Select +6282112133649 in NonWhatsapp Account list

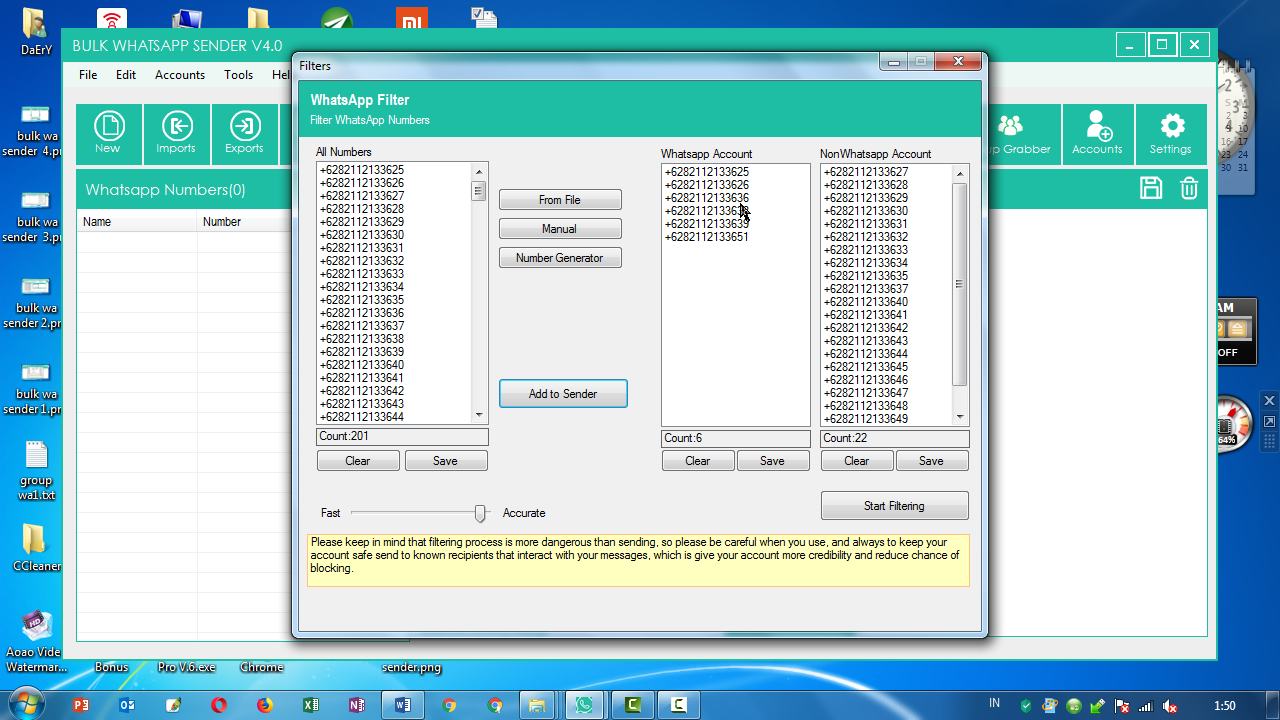pos(866,419)
